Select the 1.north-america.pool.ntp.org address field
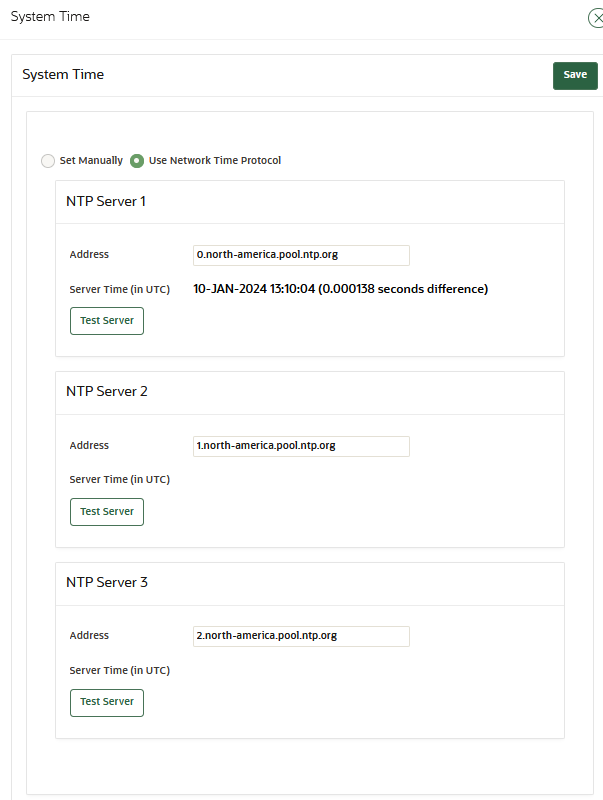Viewport: 603px width, 800px height. coord(301,446)
